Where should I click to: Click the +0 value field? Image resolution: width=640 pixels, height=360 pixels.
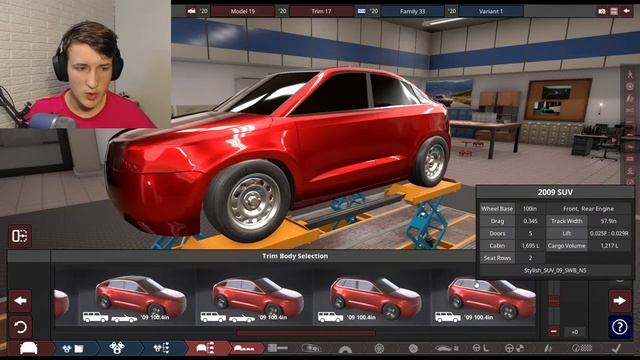(x=575, y=332)
